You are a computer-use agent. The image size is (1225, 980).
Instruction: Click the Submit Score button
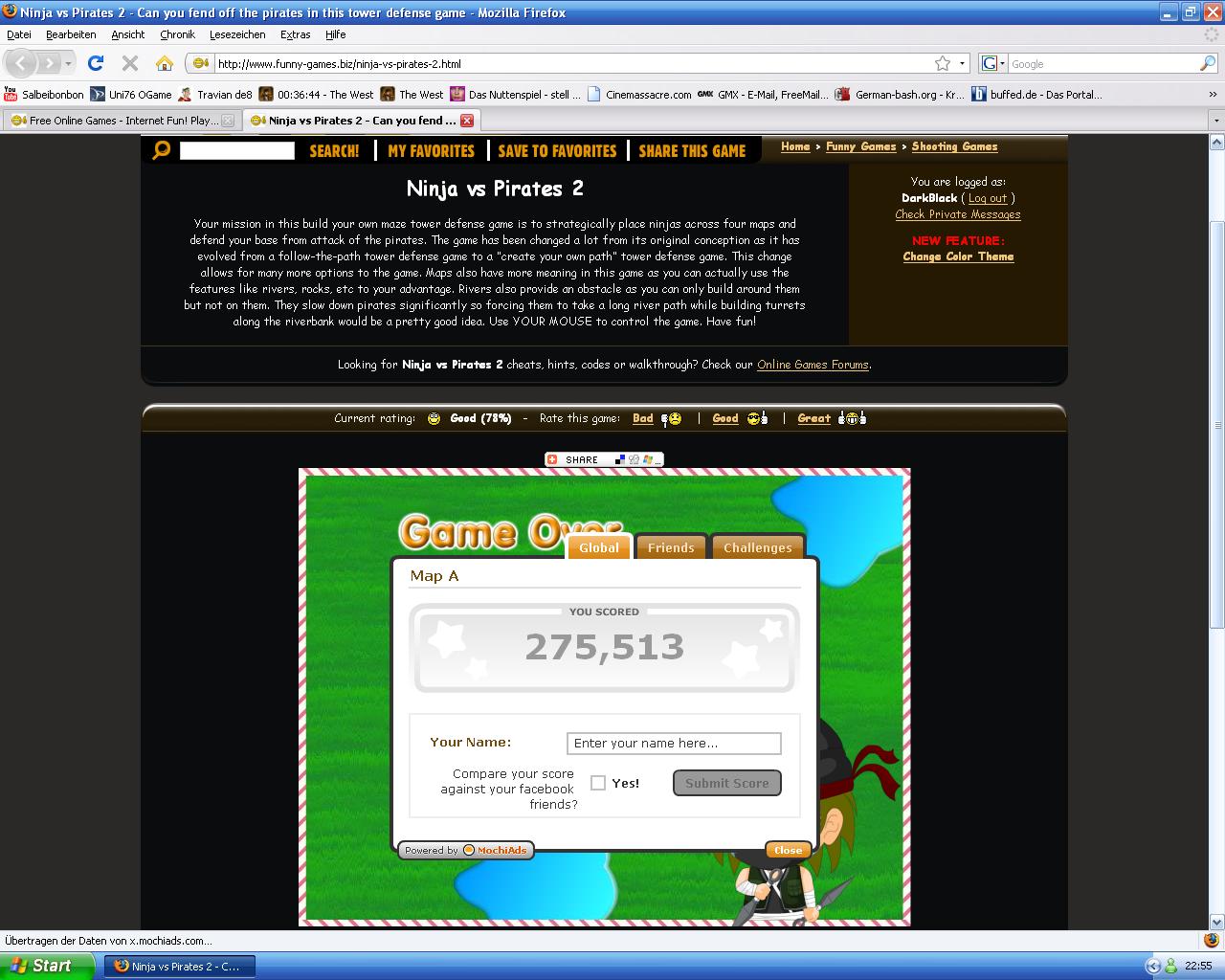click(x=727, y=783)
